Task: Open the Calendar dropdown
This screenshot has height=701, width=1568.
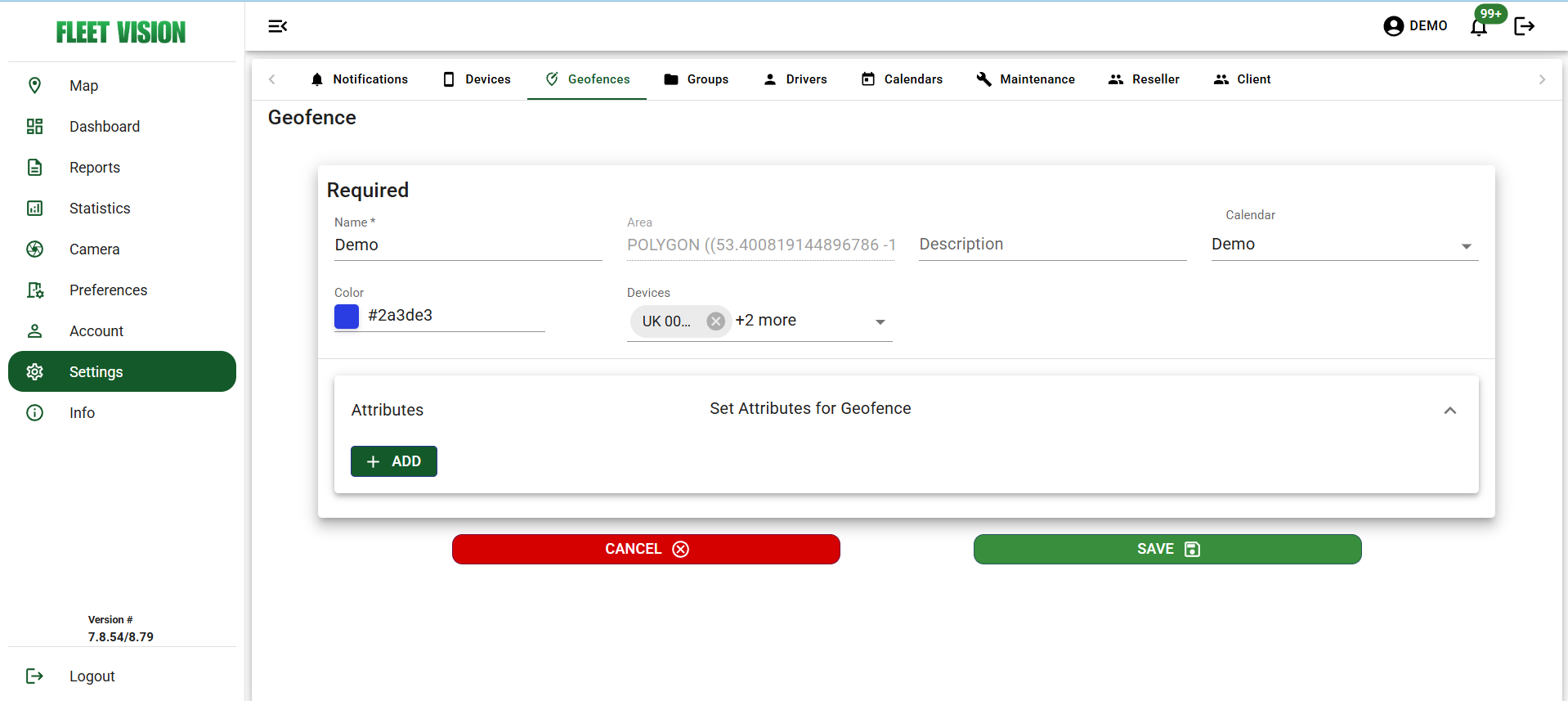Action: pyautogui.click(x=1466, y=245)
